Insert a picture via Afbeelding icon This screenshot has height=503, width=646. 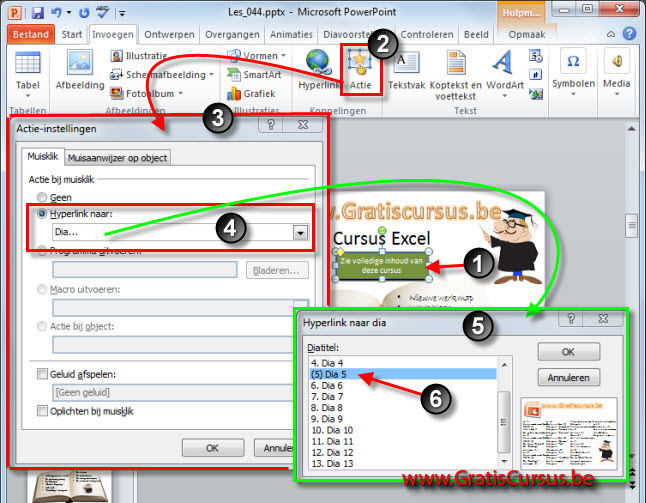click(80, 62)
